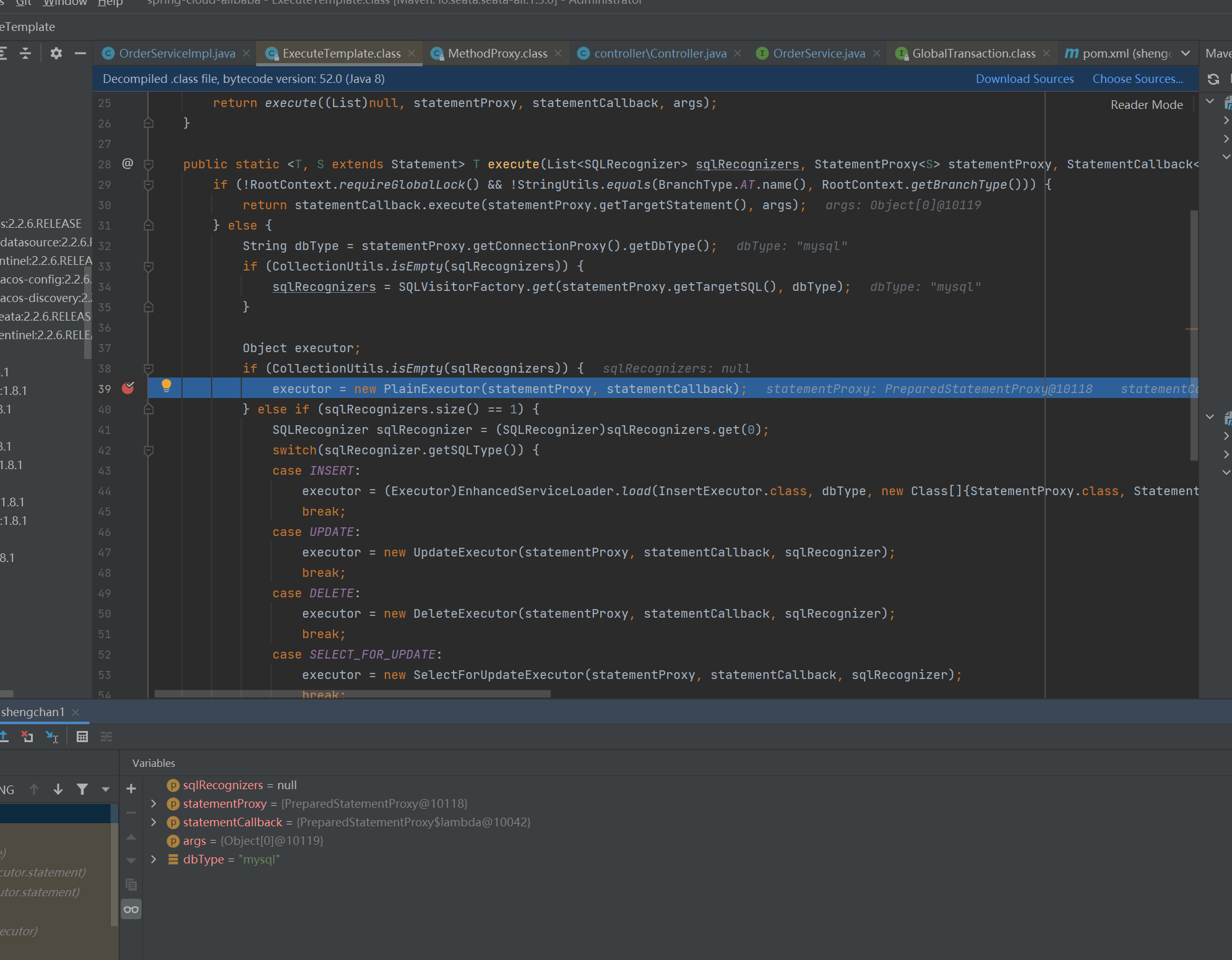This screenshot has height=960, width=1232.
Task: Switch to controller\Controller.java tab
Action: pos(660,53)
